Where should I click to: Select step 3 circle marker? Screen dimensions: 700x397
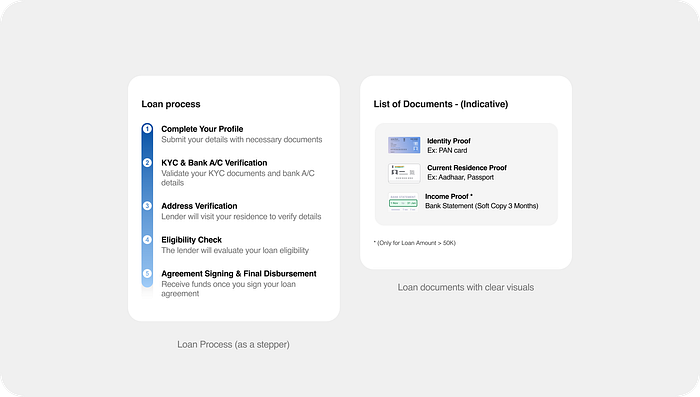click(x=147, y=206)
